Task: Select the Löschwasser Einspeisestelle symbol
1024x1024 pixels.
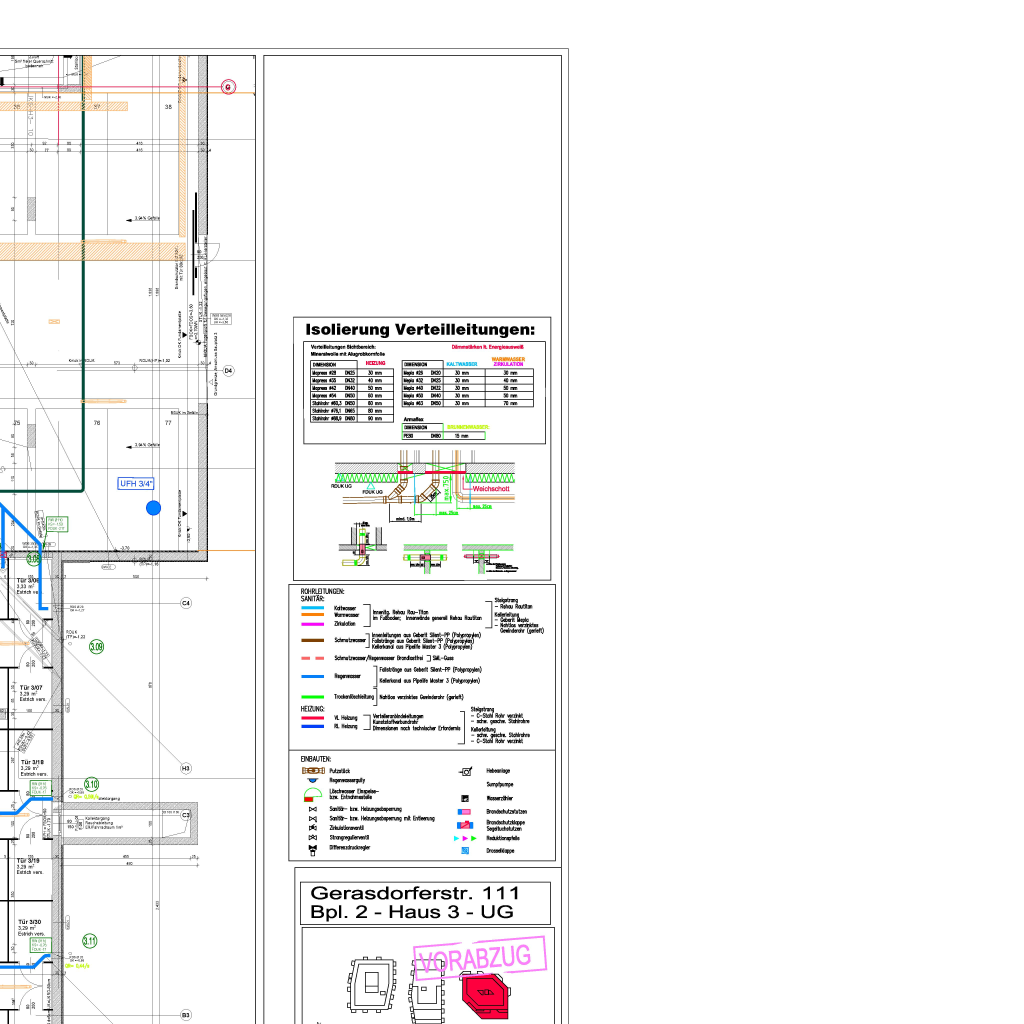Action: click(x=314, y=795)
